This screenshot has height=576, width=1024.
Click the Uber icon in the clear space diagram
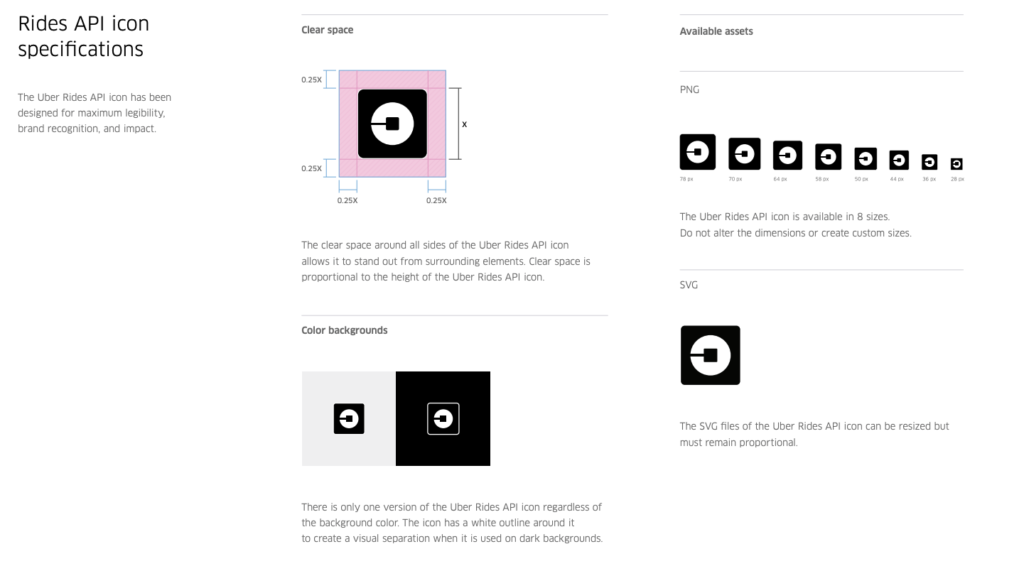point(392,123)
